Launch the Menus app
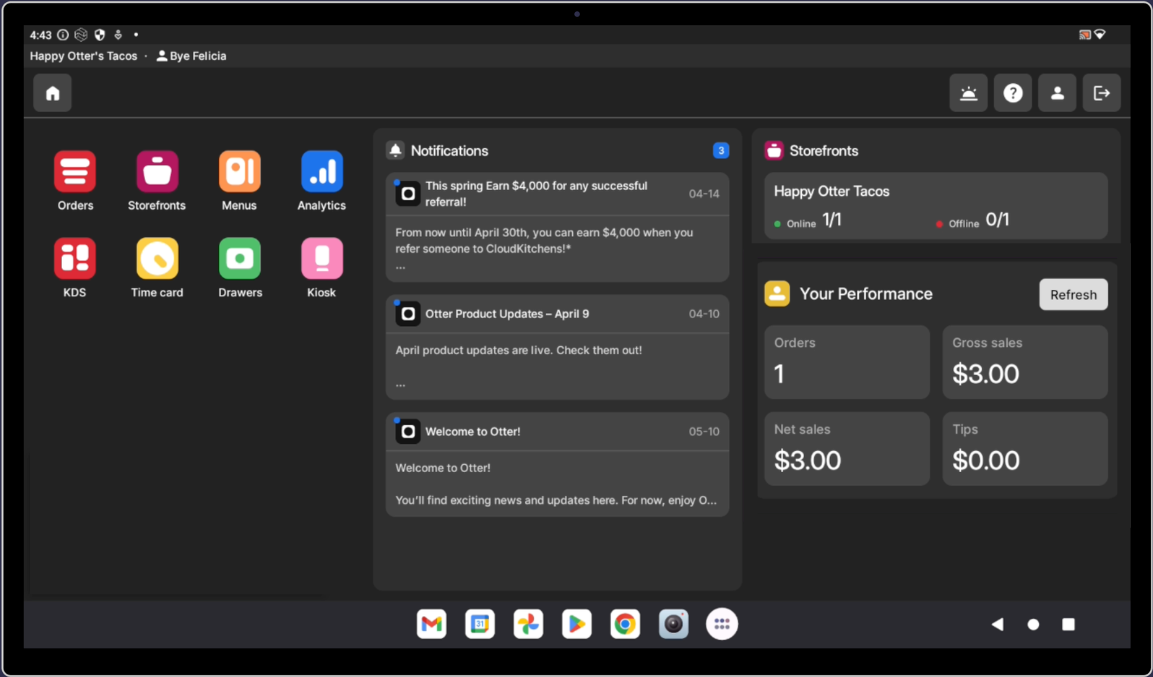 (239, 172)
